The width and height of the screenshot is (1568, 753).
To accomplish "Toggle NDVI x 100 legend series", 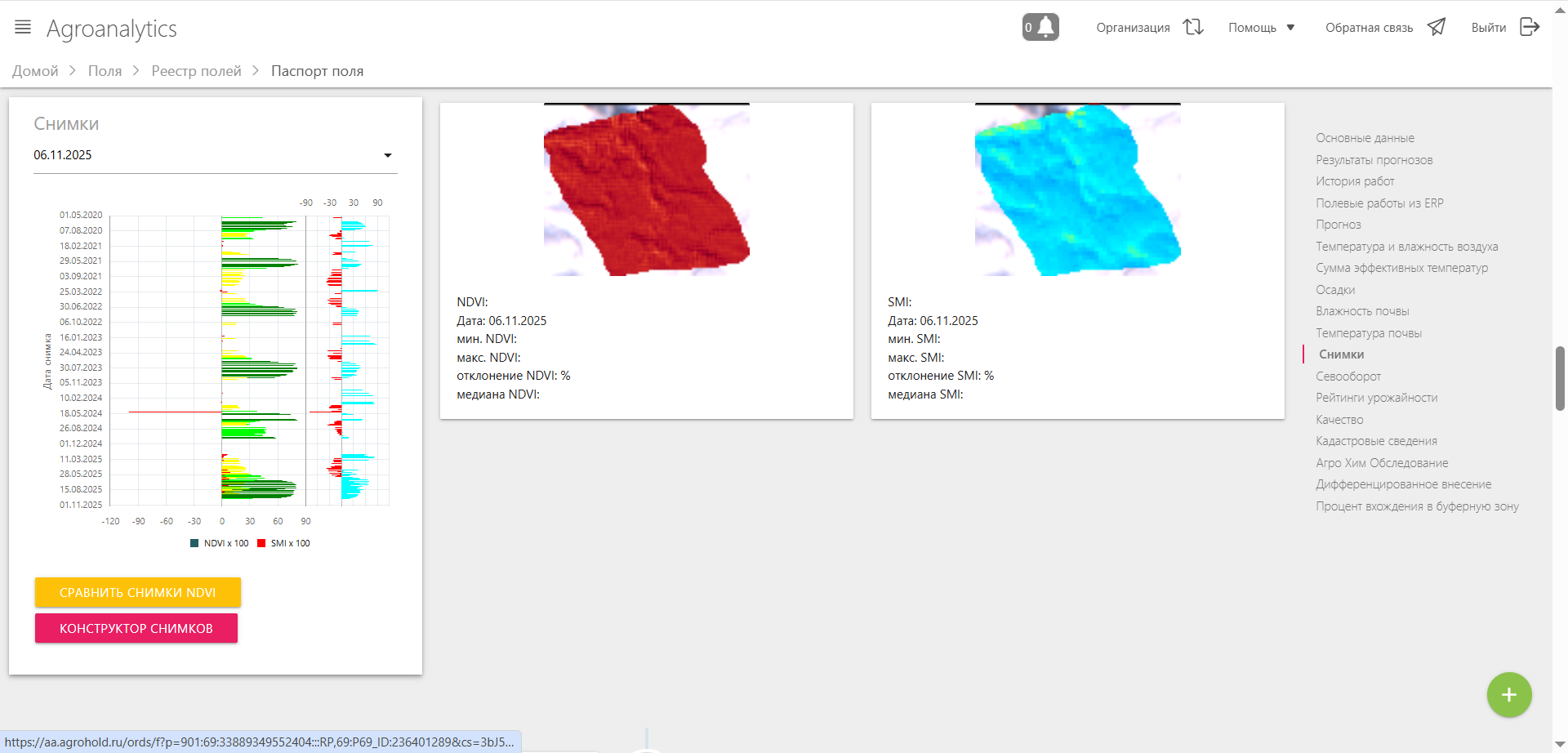I will [x=219, y=543].
